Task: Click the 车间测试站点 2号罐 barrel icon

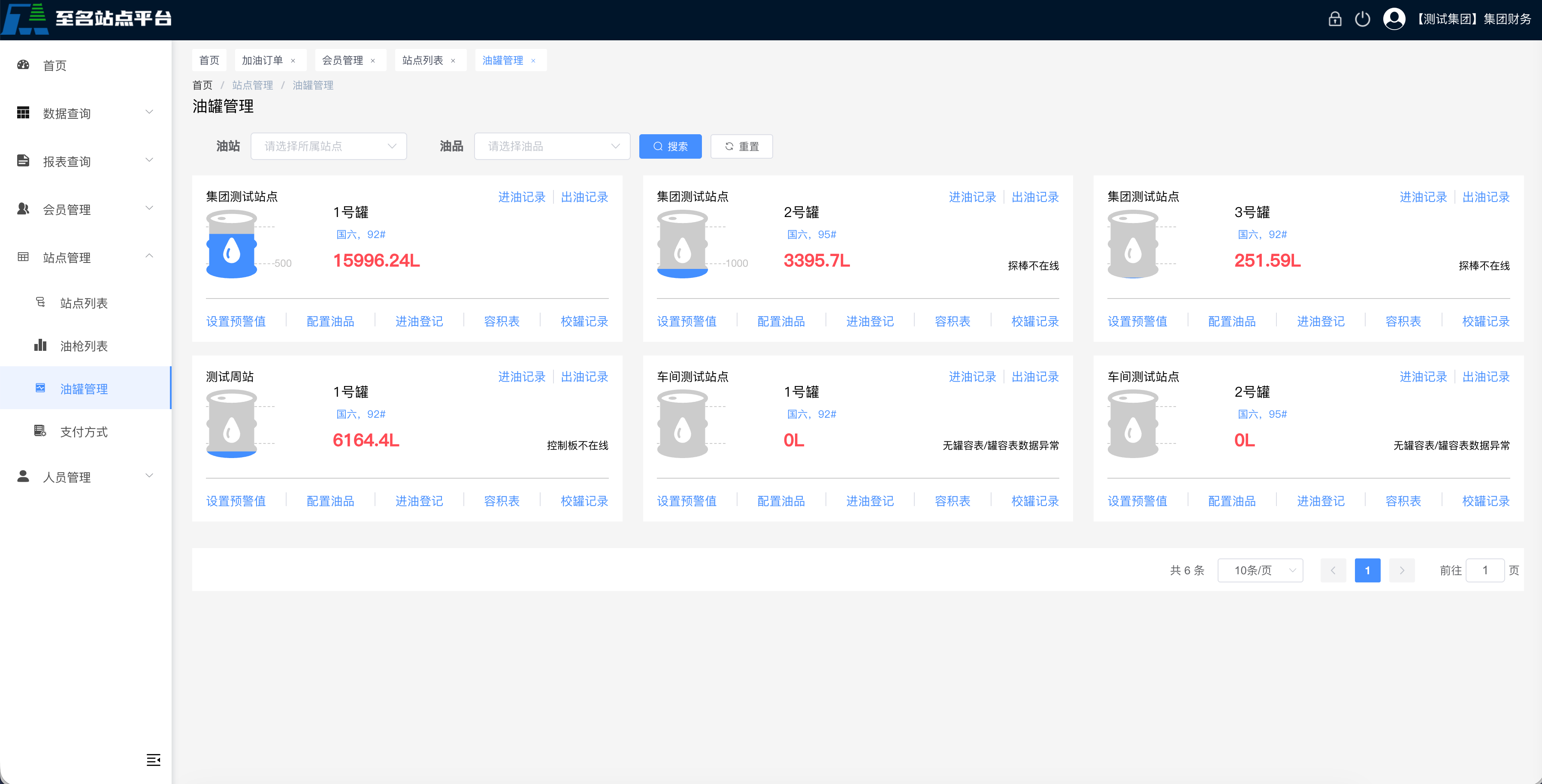Action: coord(1133,424)
